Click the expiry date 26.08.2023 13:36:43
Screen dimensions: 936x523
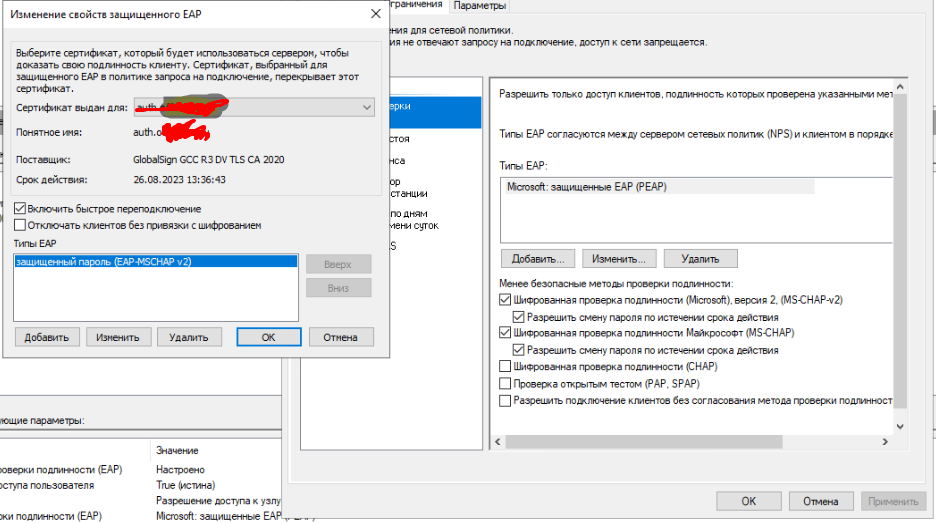click(180, 180)
